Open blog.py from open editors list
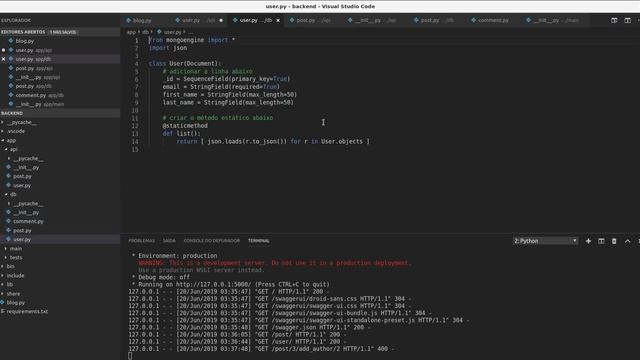This screenshot has height=360, width=640. [24, 41]
